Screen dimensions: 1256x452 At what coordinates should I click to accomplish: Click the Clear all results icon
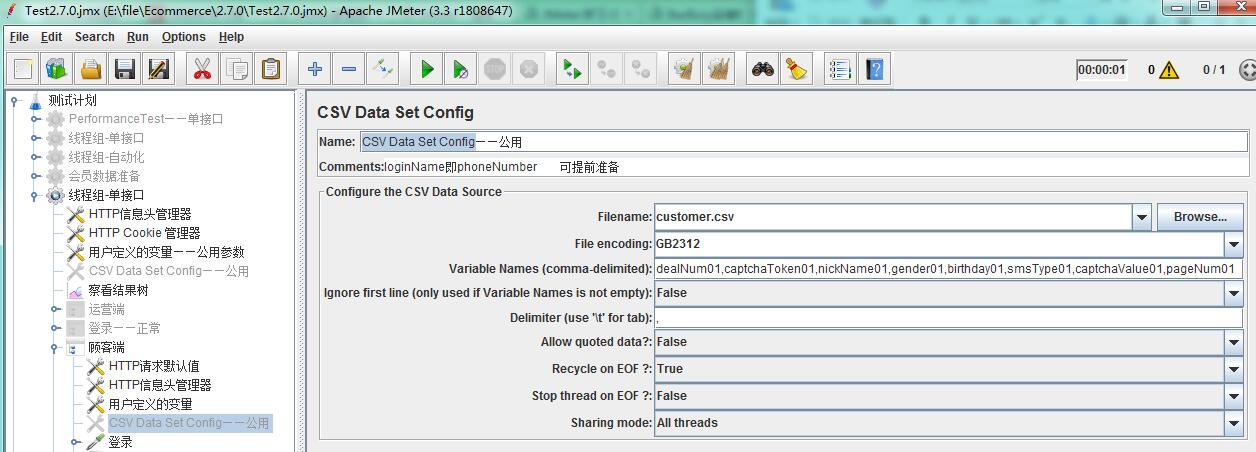click(718, 70)
